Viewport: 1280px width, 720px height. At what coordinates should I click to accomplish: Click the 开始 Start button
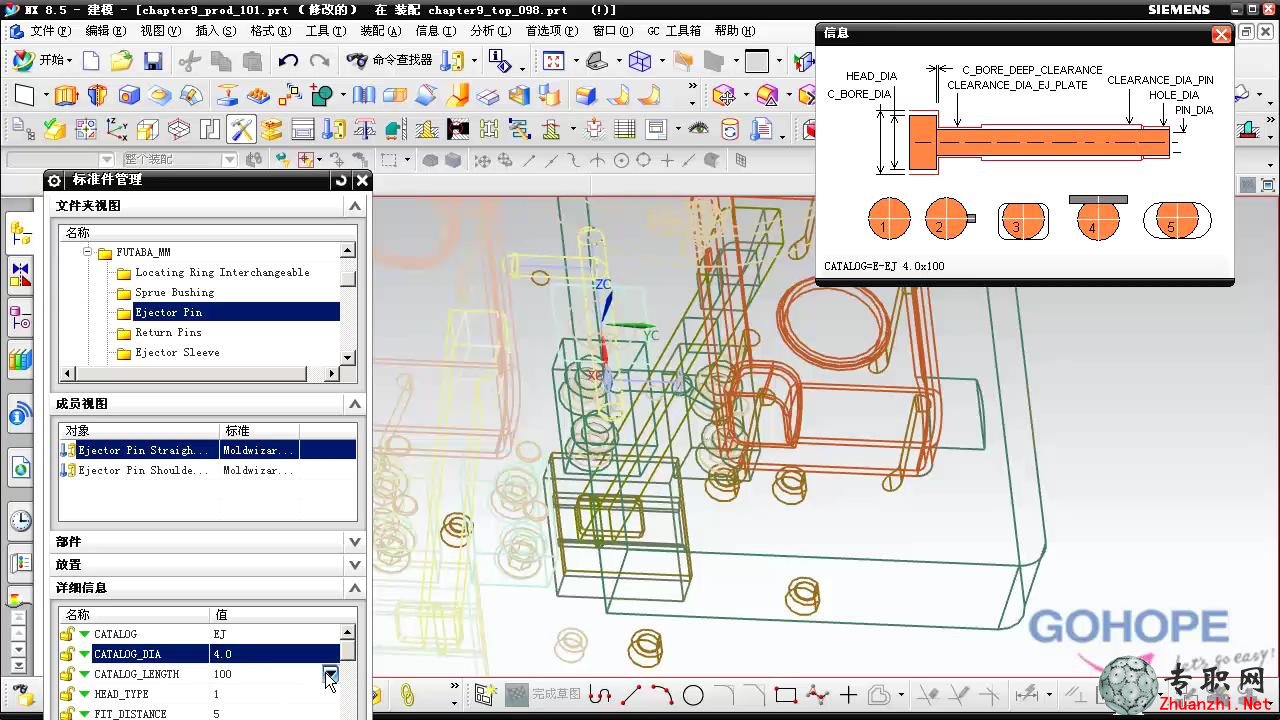tap(41, 60)
